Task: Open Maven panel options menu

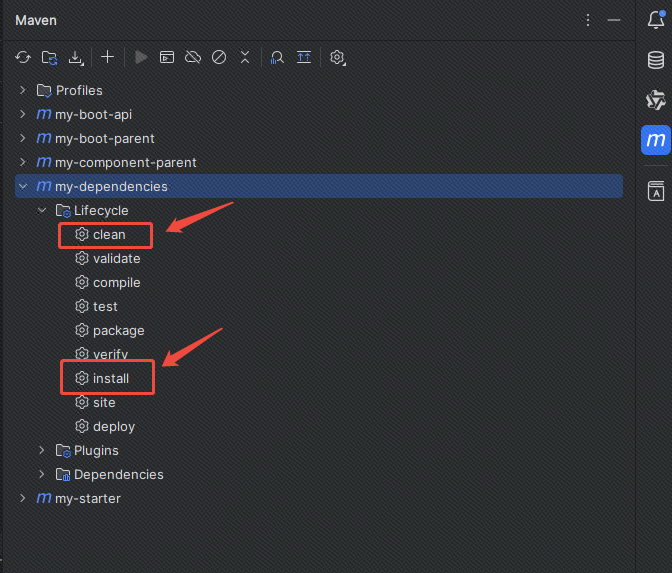Action: tap(588, 20)
